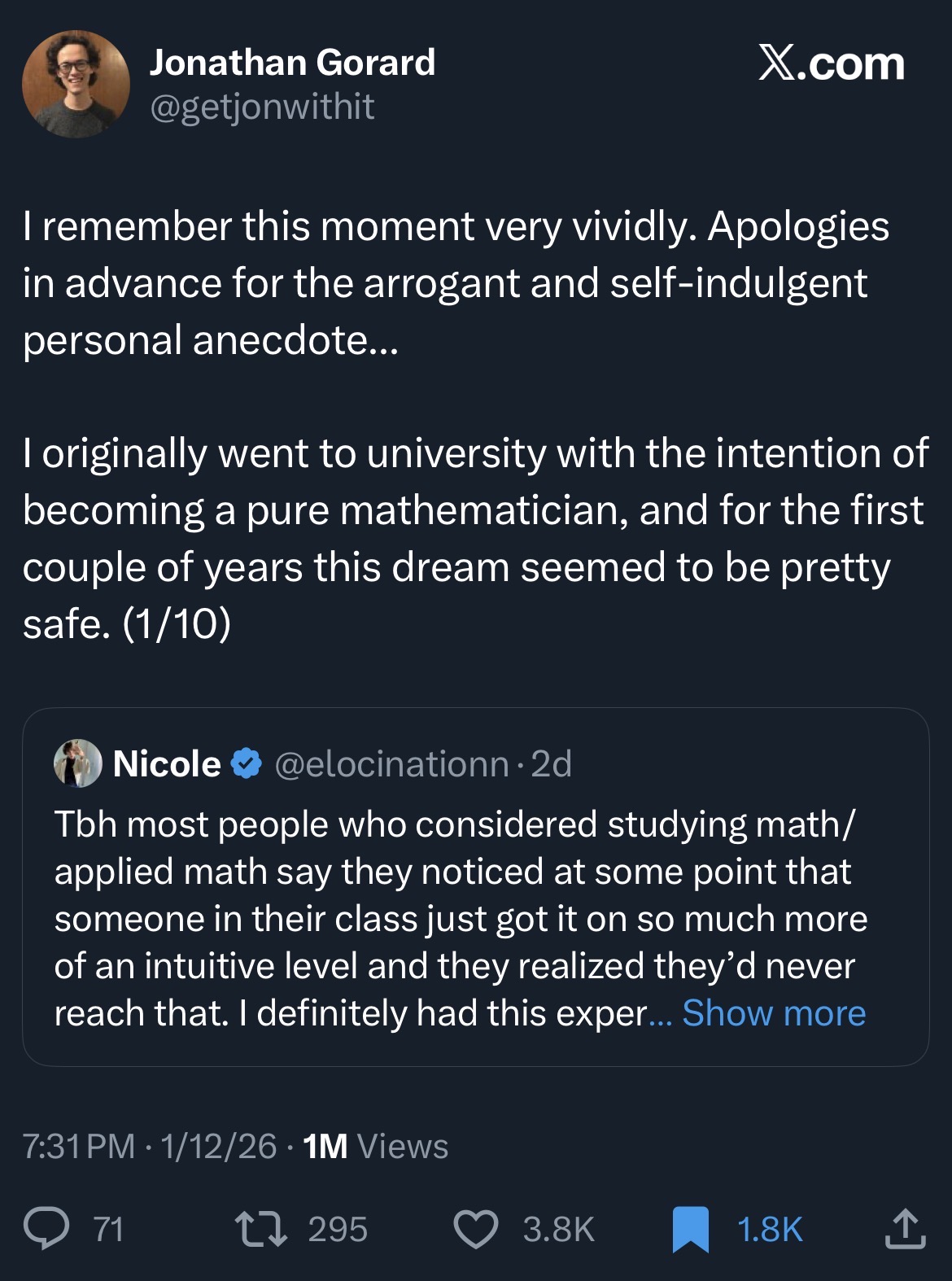This screenshot has height=1281, width=952.
Task: Open the @elocinationn handle
Action: (391, 764)
